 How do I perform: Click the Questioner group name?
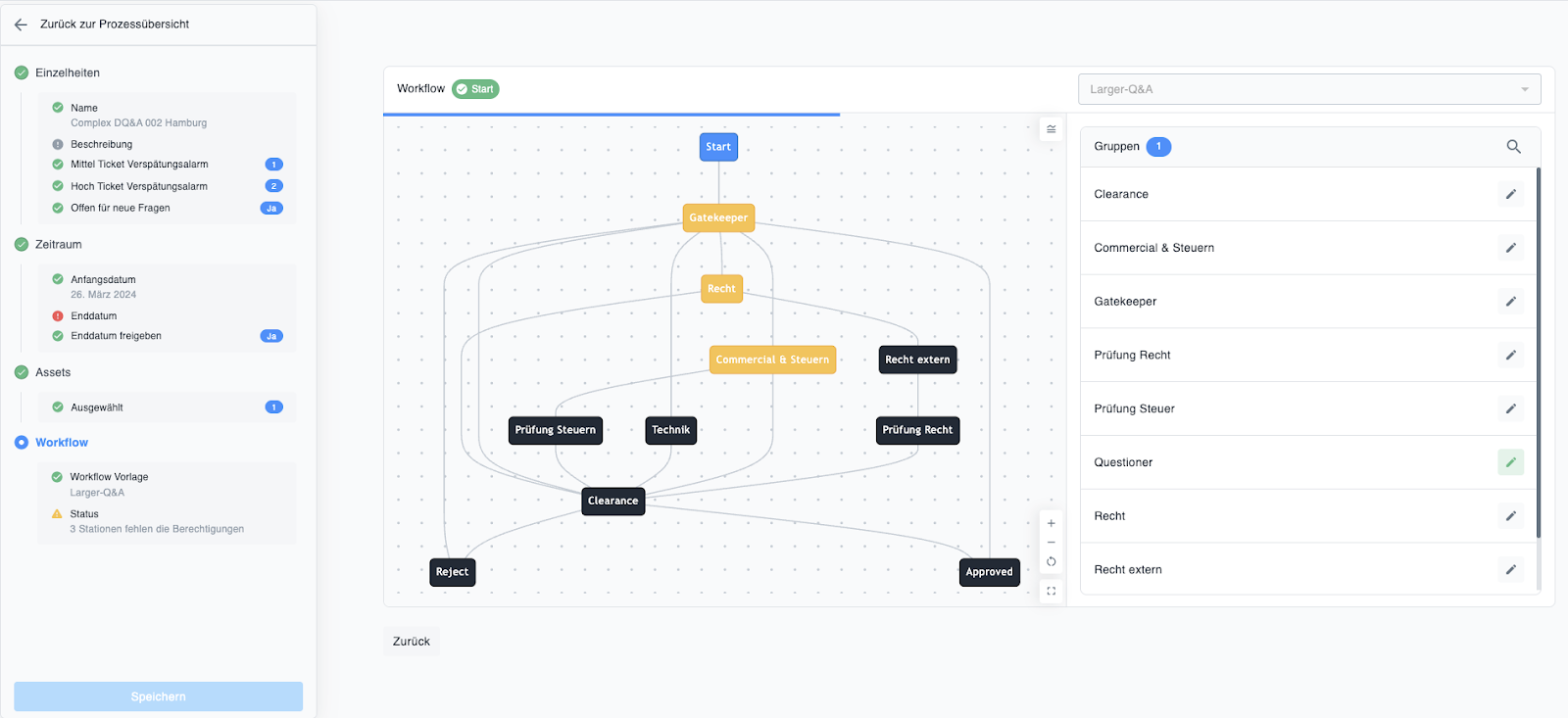tap(1123, 462)
